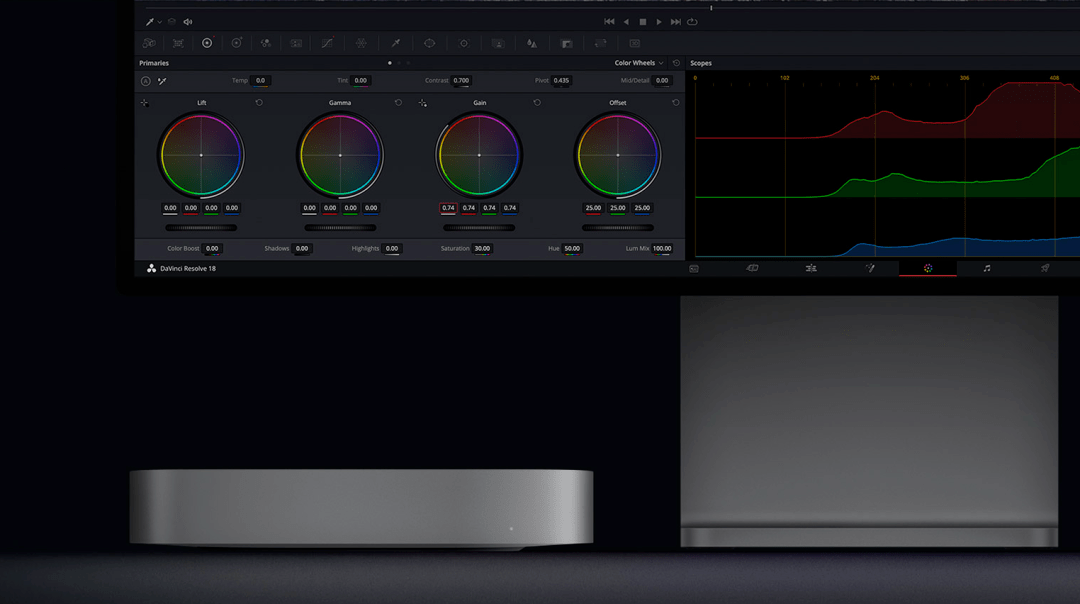Open the Blur palette
Screen dimensions: 1080x604
click(532, 43)
